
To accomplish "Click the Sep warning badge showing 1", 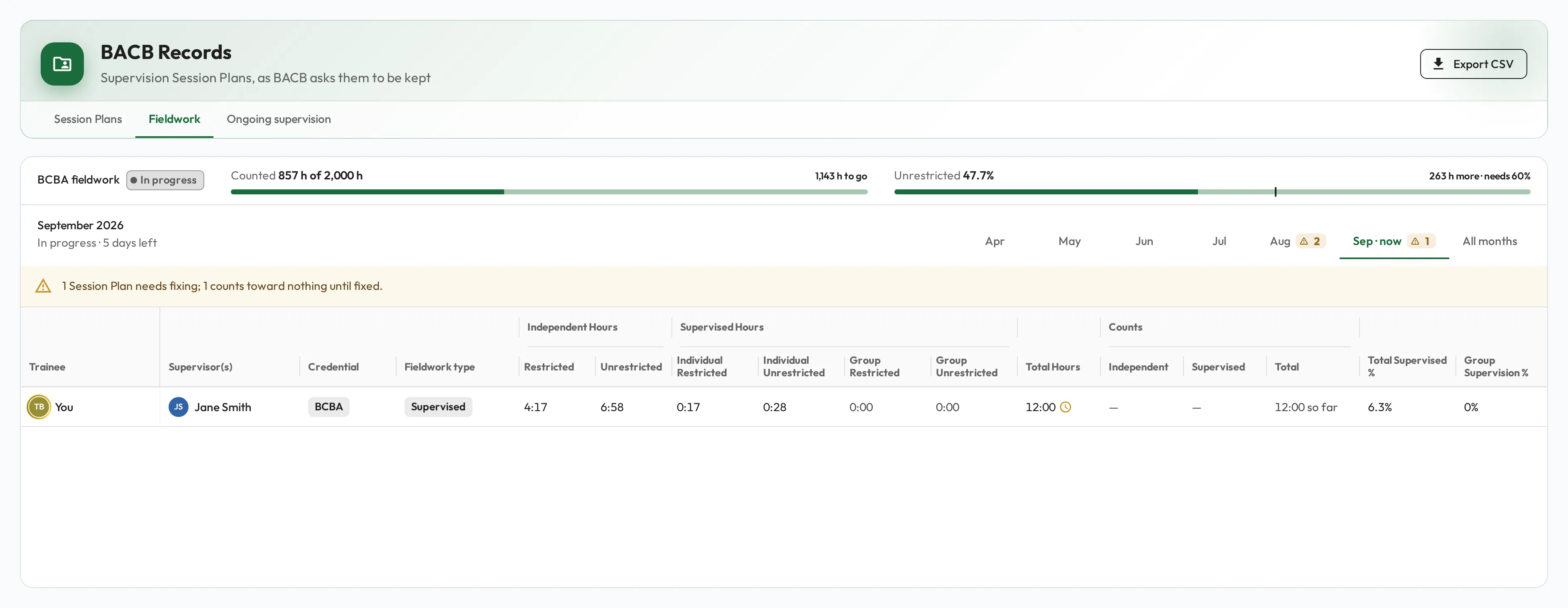I will click(x=1421, y=241).
